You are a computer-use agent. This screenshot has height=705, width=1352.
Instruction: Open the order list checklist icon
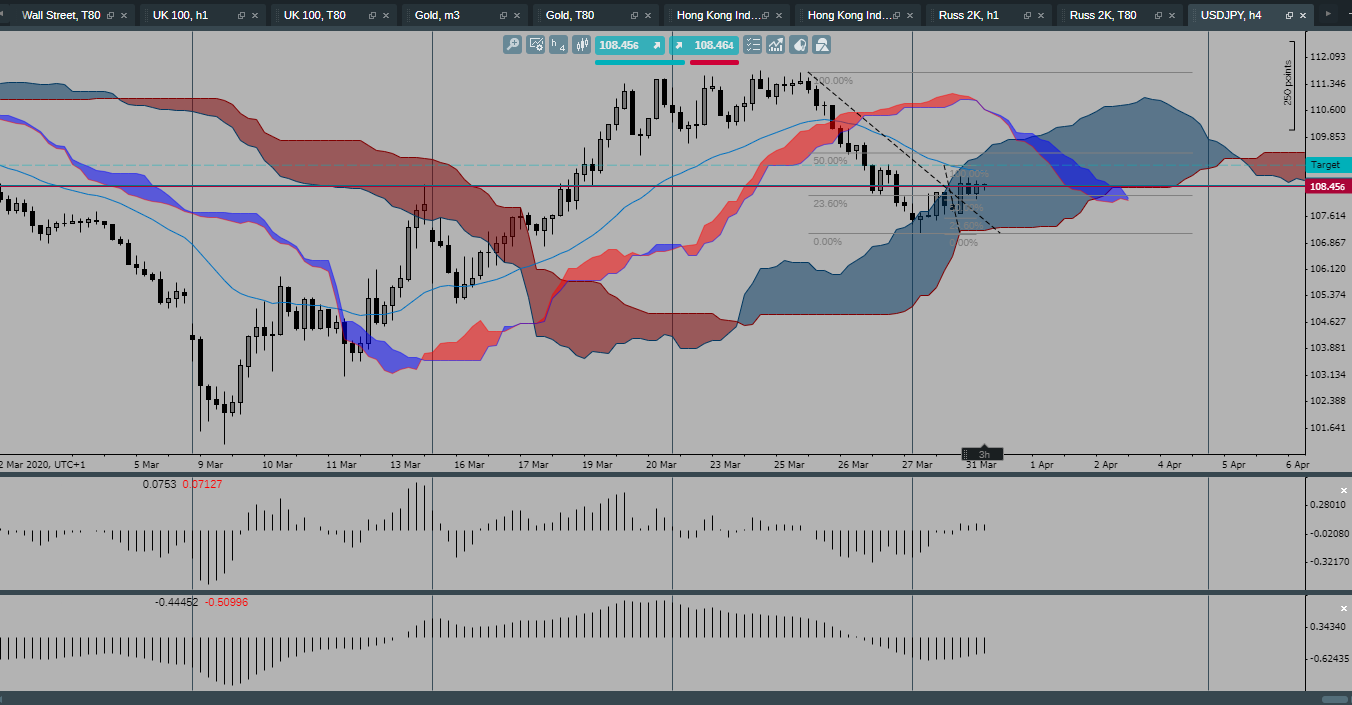tap(752, 45)
